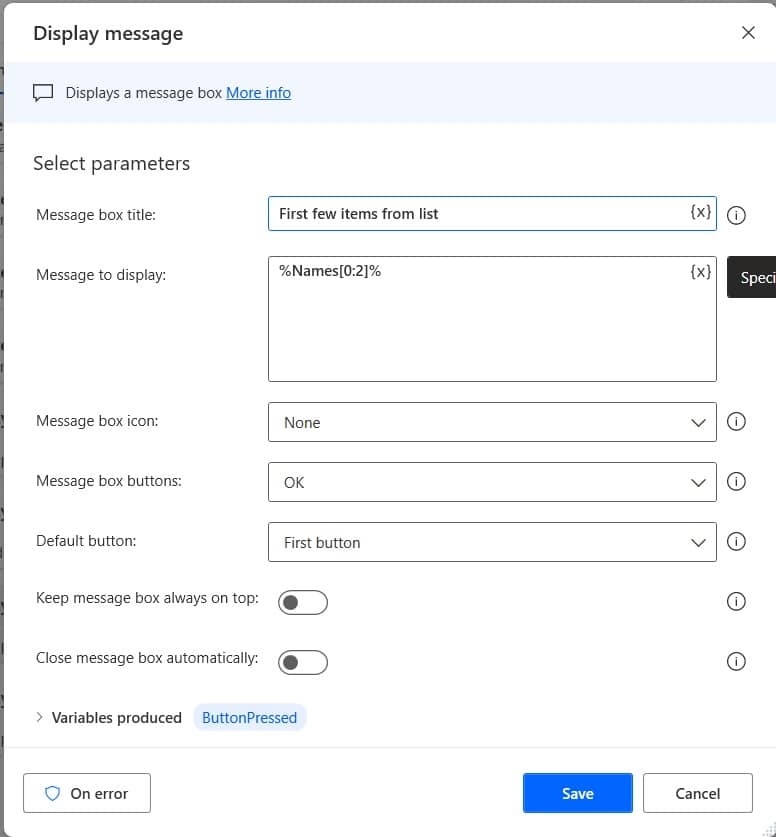Toggle Close message box automatically
The width and height of the screenshot is (776, 837).
click(303, 662)
